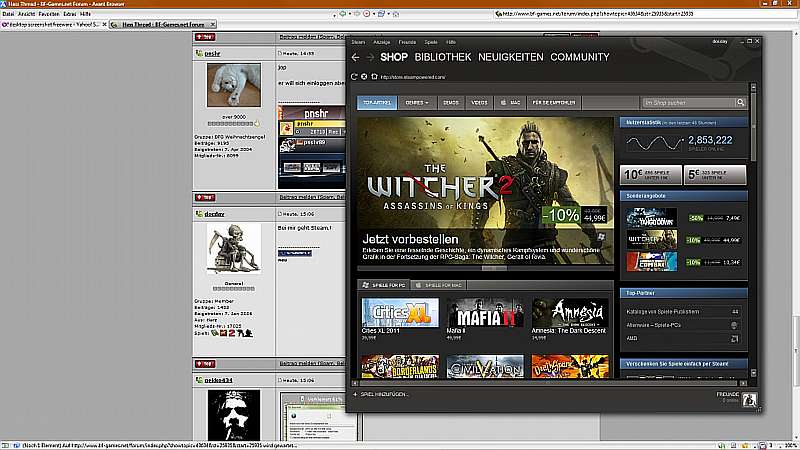This screenshot has width=800, height=450.
Task: Open the Spiele menu in Steam
Action: [431, 42]
